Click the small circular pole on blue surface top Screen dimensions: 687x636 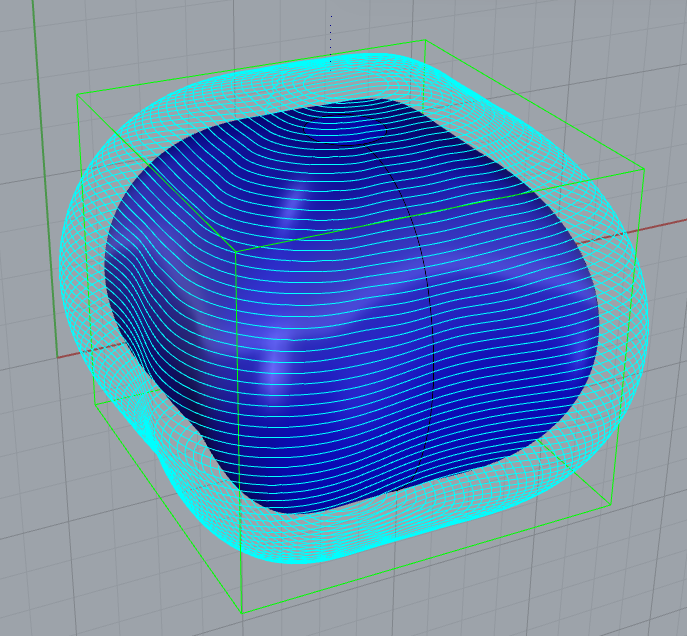point(345,131)
